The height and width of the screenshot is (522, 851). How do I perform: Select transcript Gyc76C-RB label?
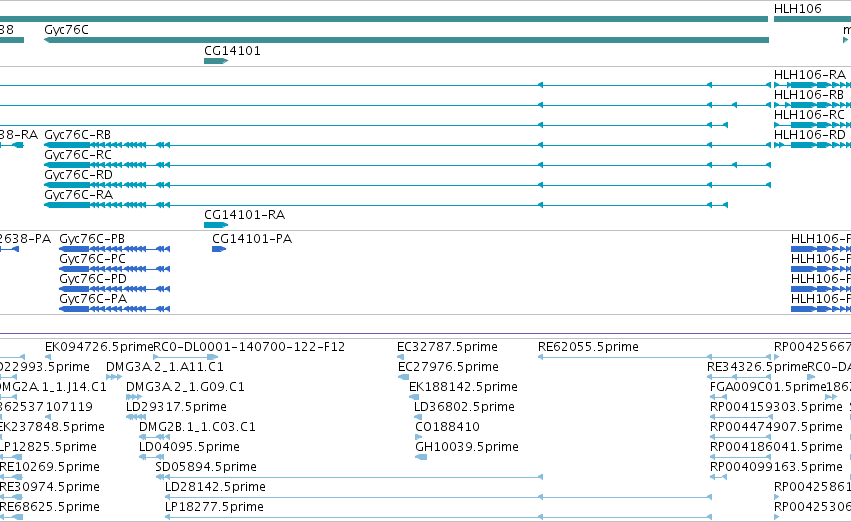coord(78,135)
